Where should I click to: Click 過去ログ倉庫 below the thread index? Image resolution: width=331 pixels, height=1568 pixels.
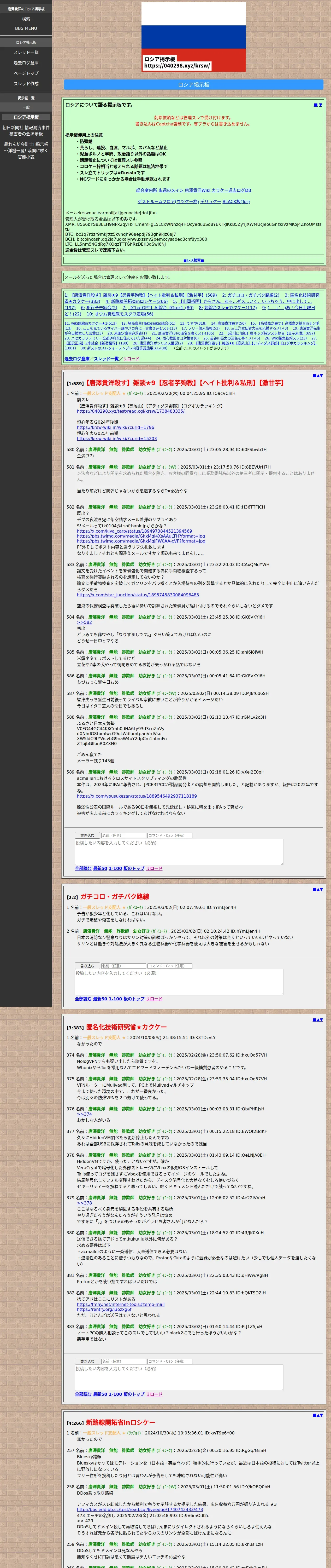pyautogui.click(x=77, y=359)
